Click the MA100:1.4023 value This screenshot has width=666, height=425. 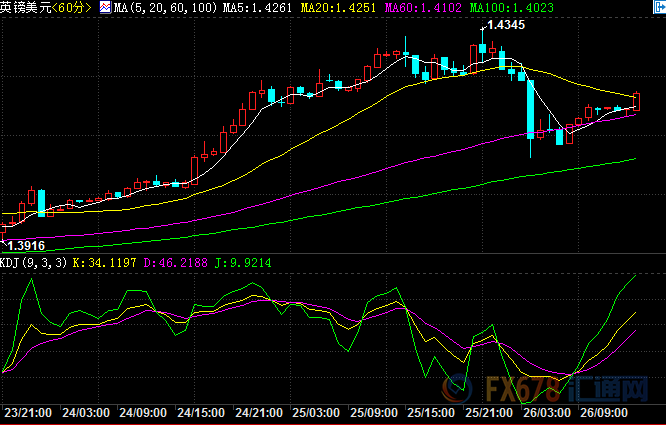(512, 8)
